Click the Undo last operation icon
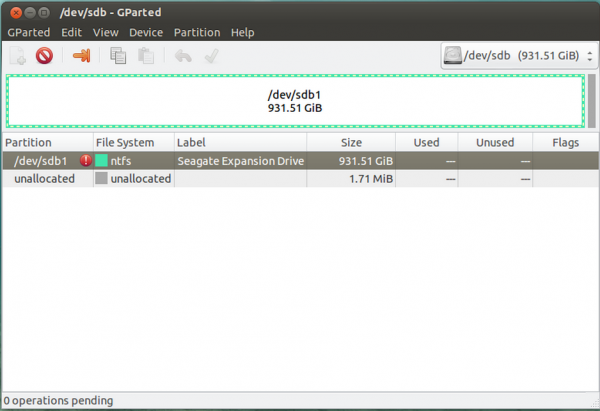 tap(182, 56)
